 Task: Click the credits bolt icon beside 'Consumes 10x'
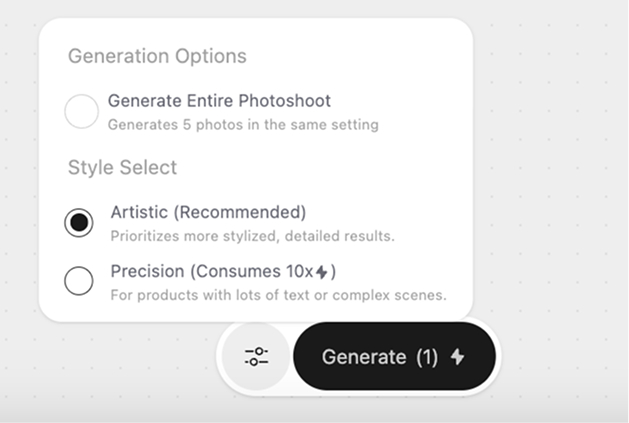pyautogui.click(x=322, y=272)
